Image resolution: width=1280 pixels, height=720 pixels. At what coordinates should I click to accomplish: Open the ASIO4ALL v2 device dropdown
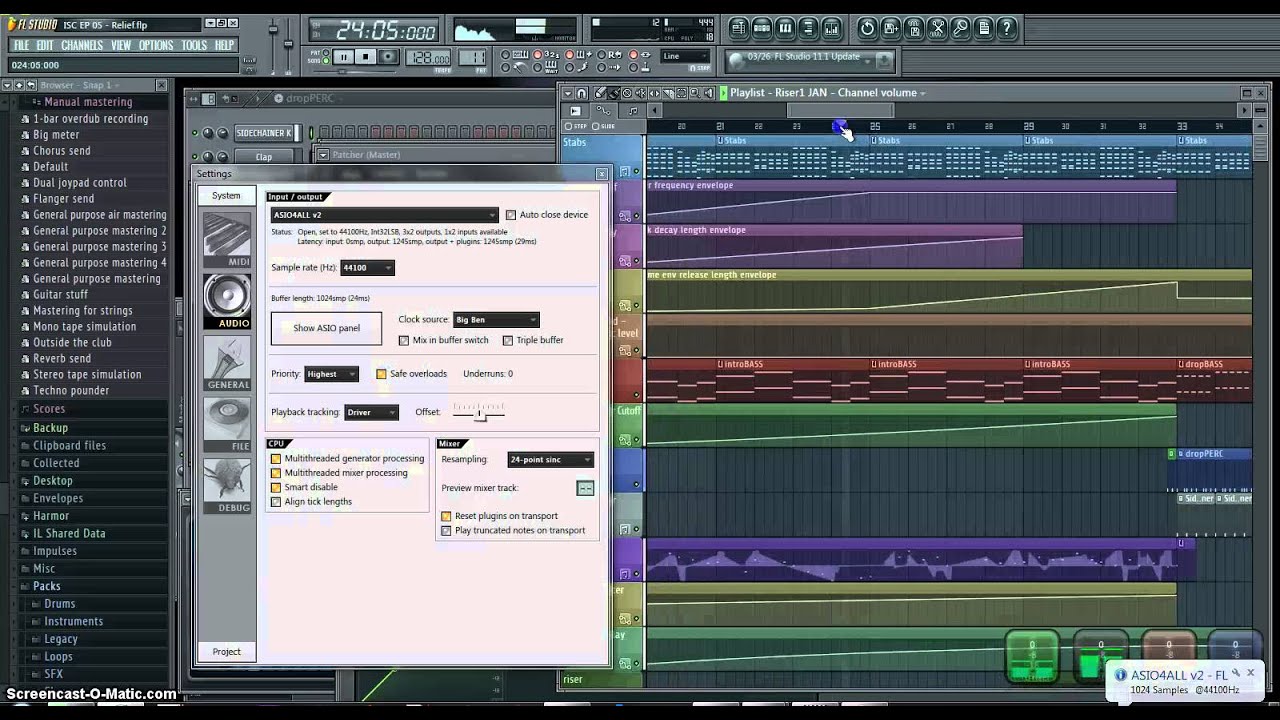(384, 215)
